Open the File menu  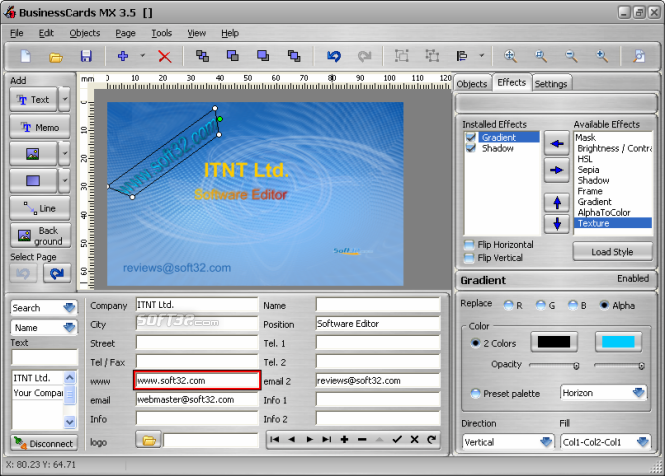17,33
